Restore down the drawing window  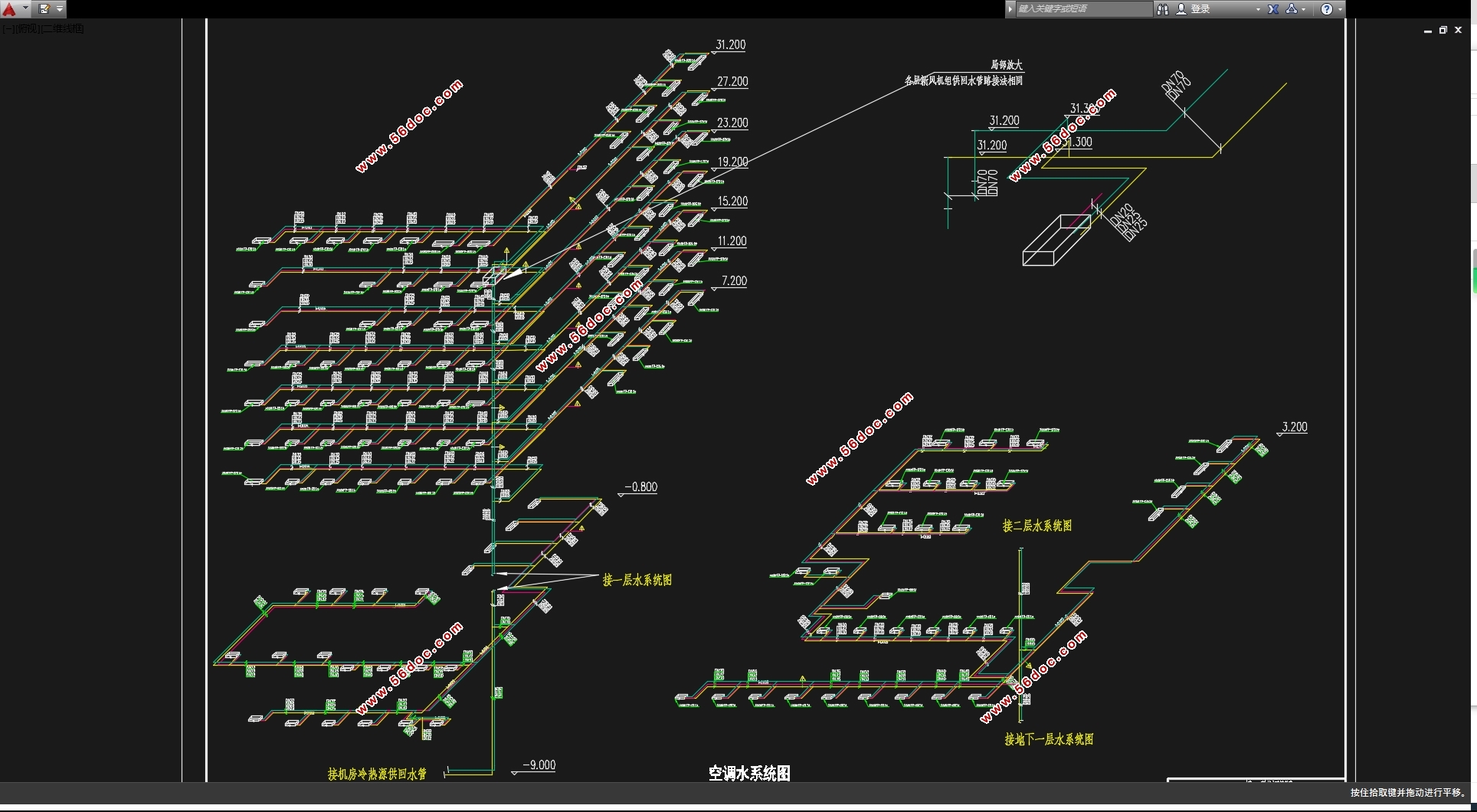pos(1443,31)
